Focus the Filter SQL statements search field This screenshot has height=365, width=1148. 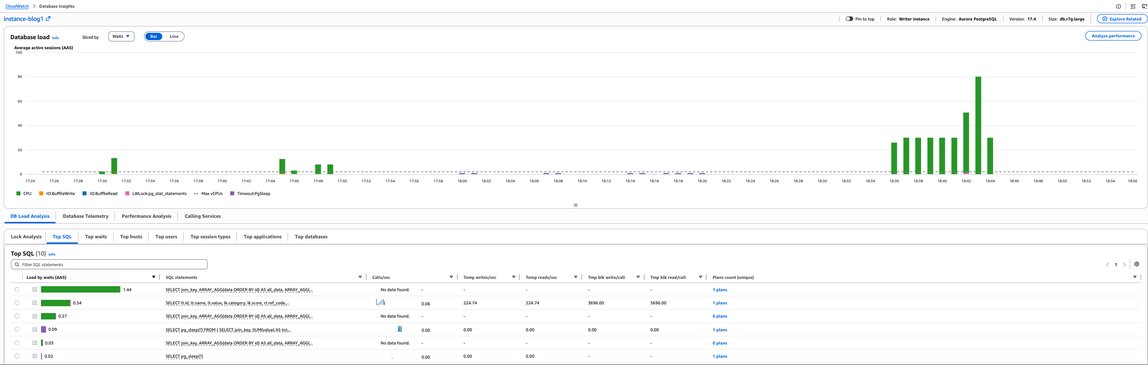point(109,264)
